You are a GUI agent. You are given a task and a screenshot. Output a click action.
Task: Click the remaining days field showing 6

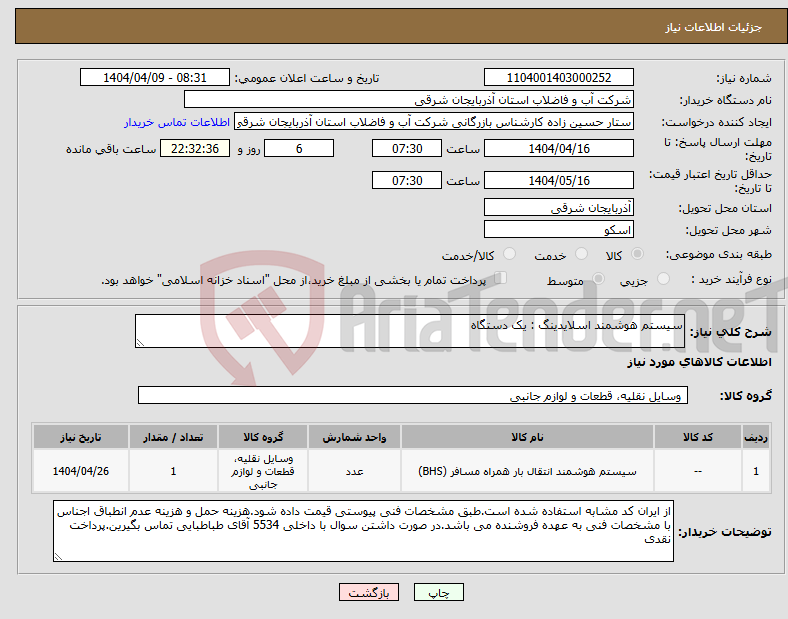(x=299, y=148)
